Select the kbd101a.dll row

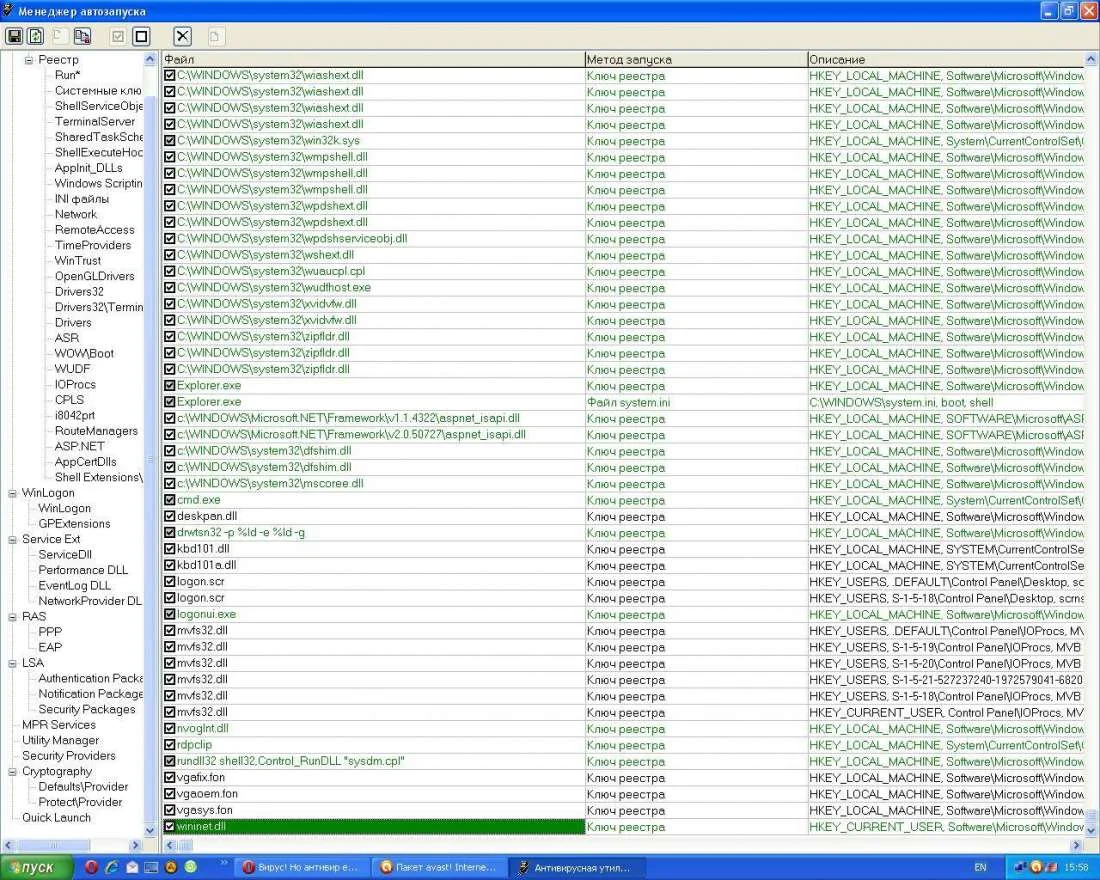click(624, 565)
